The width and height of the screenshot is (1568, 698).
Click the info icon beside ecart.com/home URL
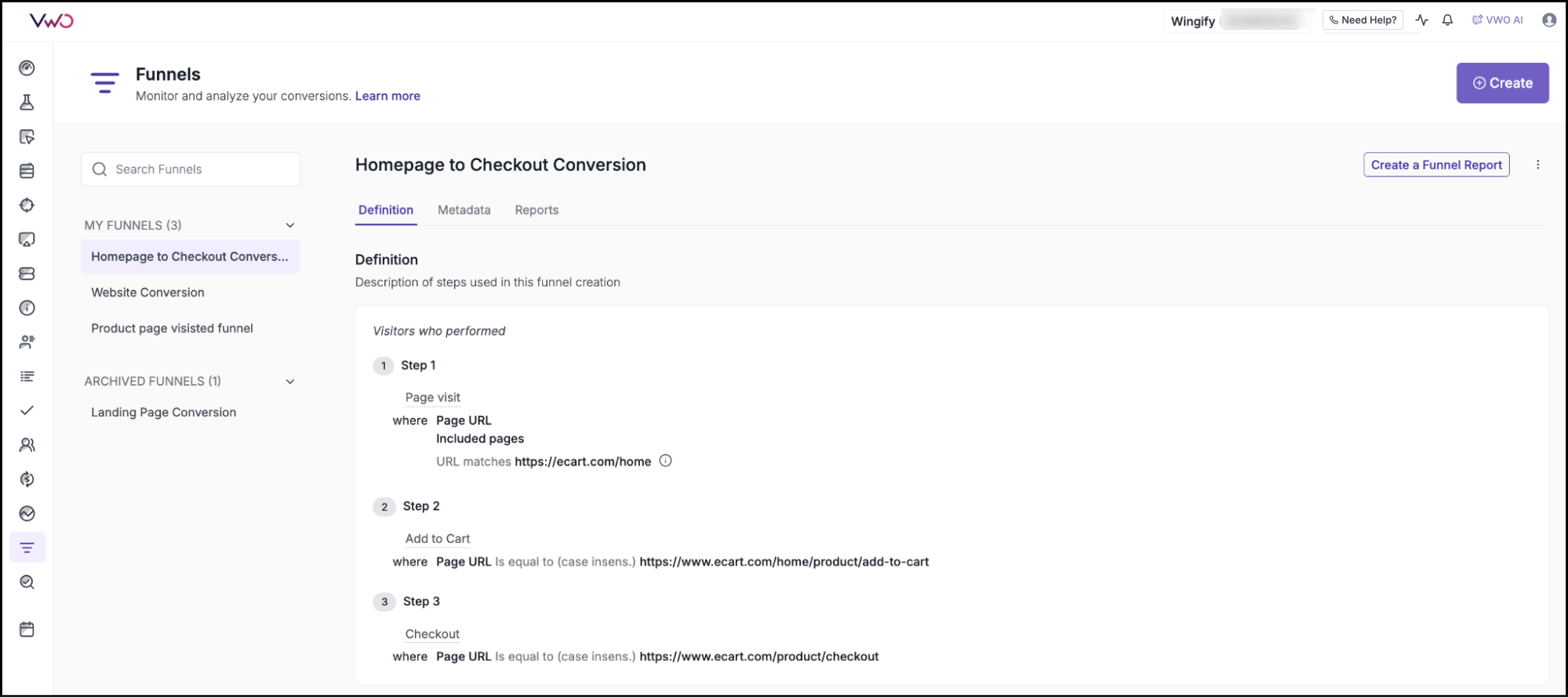pyautogui.click(x=665, y=461)
